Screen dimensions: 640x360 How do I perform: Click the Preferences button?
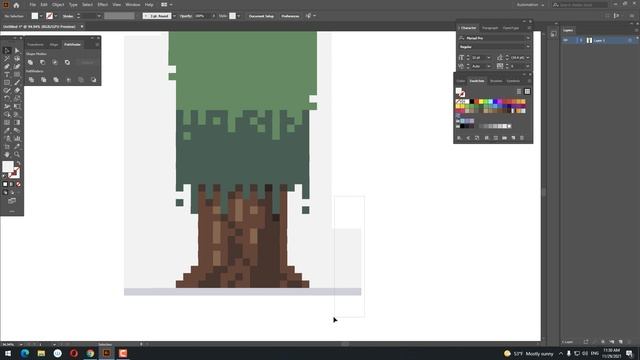tap(290, 16)
